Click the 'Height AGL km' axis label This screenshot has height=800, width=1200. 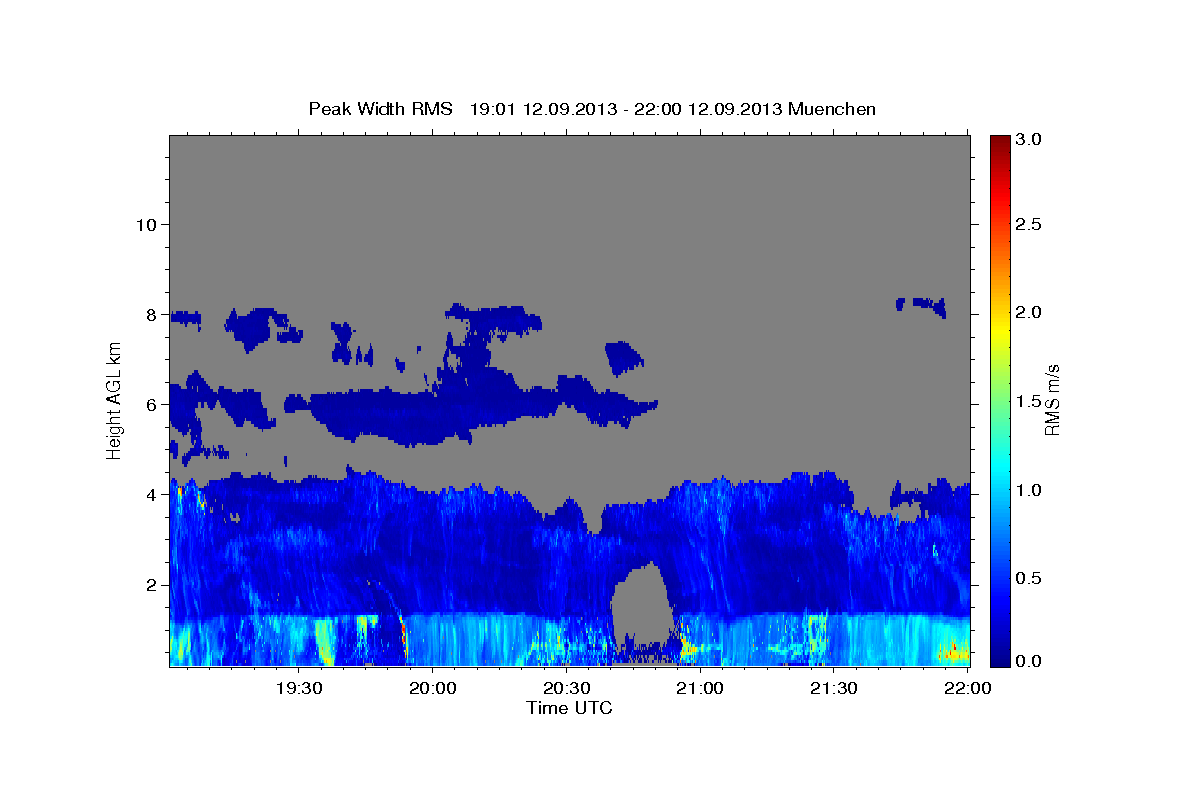pos(114,400)
